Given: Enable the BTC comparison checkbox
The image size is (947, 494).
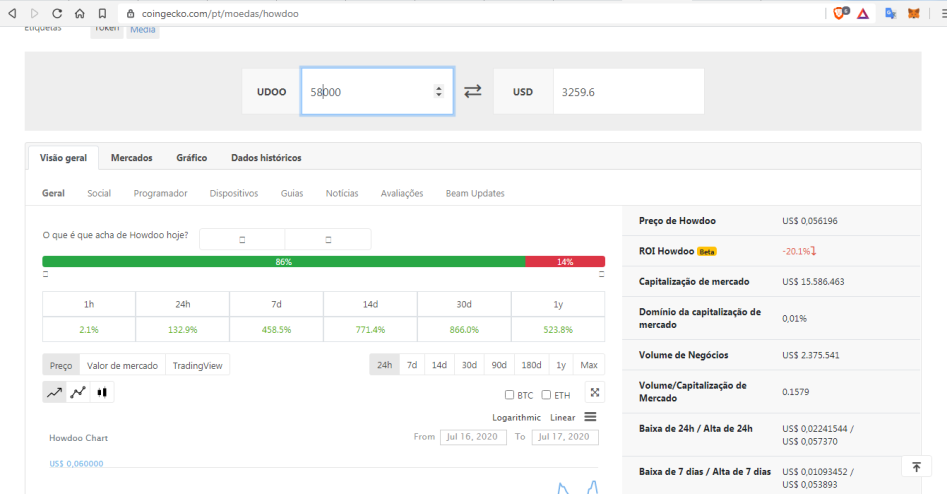Looking at the screenshot, I should 509,395.
